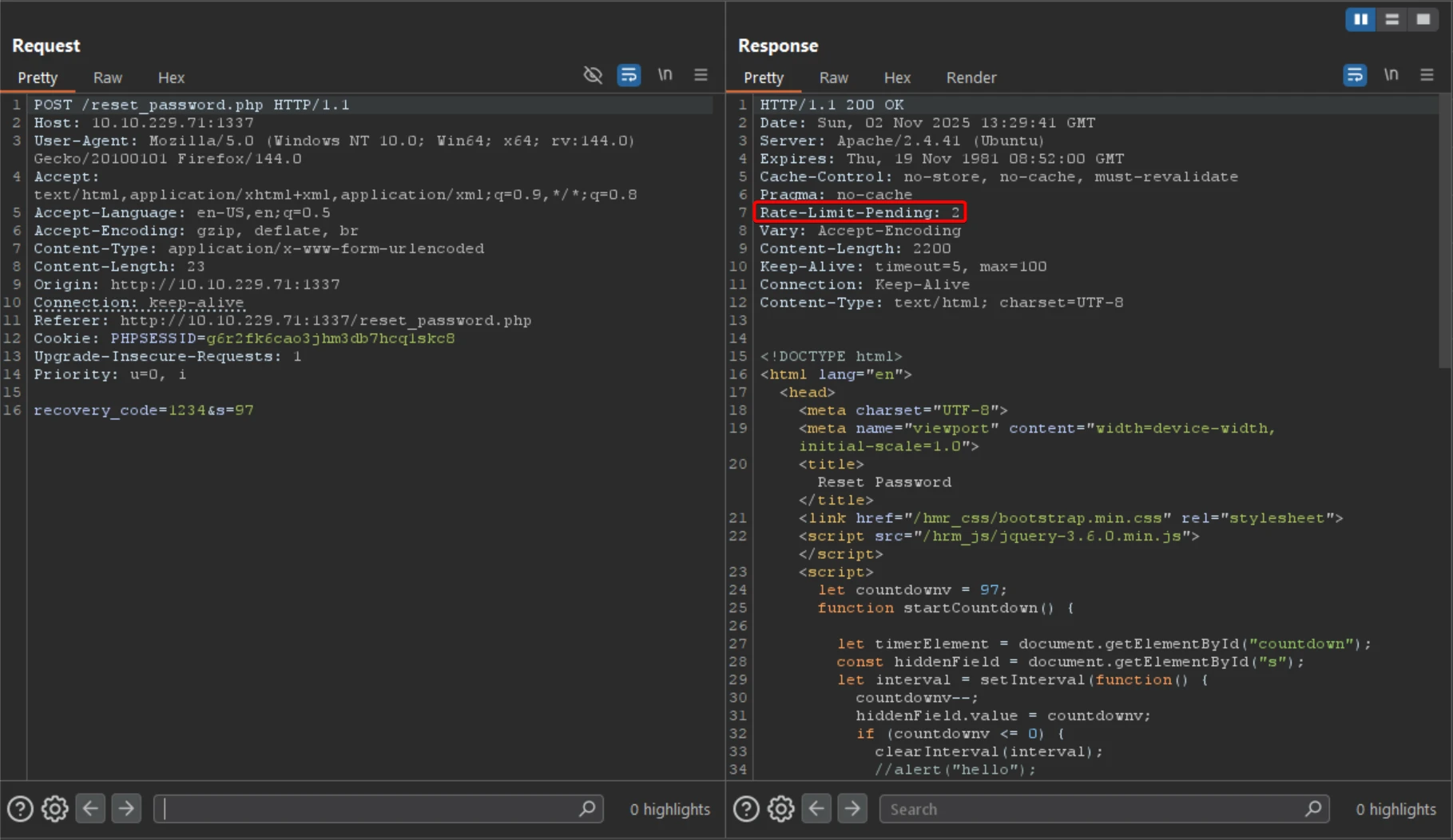This screenshot has height=840, width=1453.
Task: Open Request panel options menu
Action: tap(701, 75)
